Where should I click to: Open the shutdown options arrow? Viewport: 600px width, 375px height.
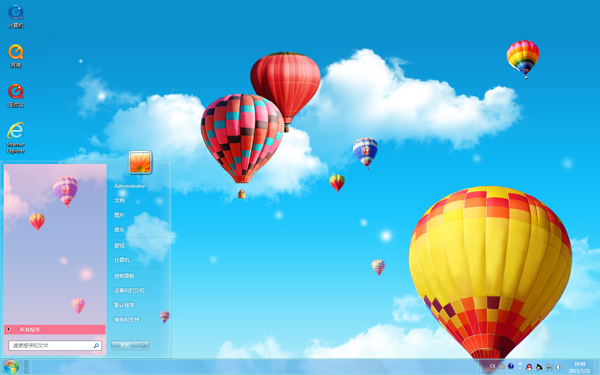tap(144, 346)
